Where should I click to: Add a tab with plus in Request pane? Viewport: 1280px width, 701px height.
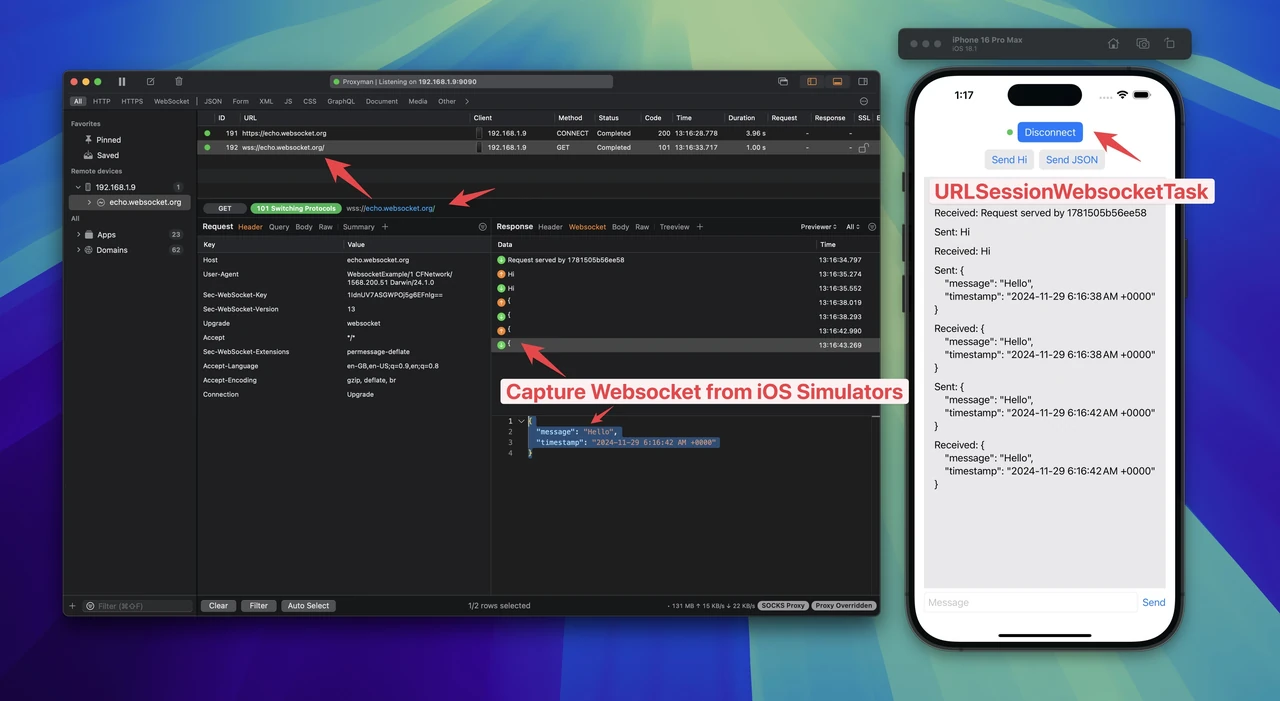click(x=385, y=227)
